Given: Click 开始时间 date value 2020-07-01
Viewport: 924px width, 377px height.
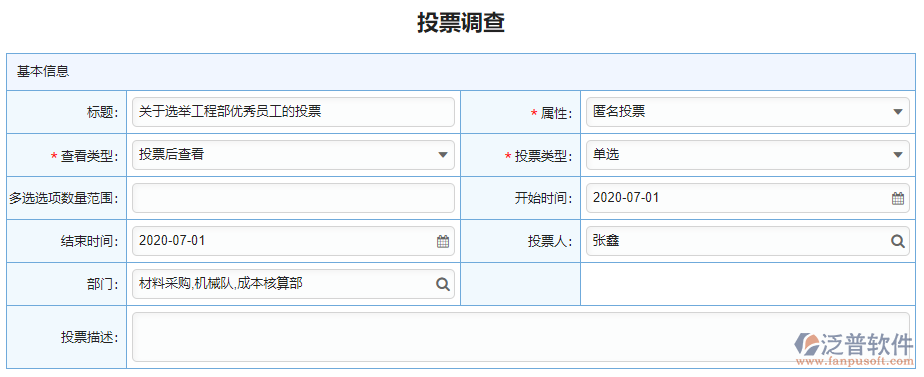Looking at the screenshot, I should click(626, 198).
